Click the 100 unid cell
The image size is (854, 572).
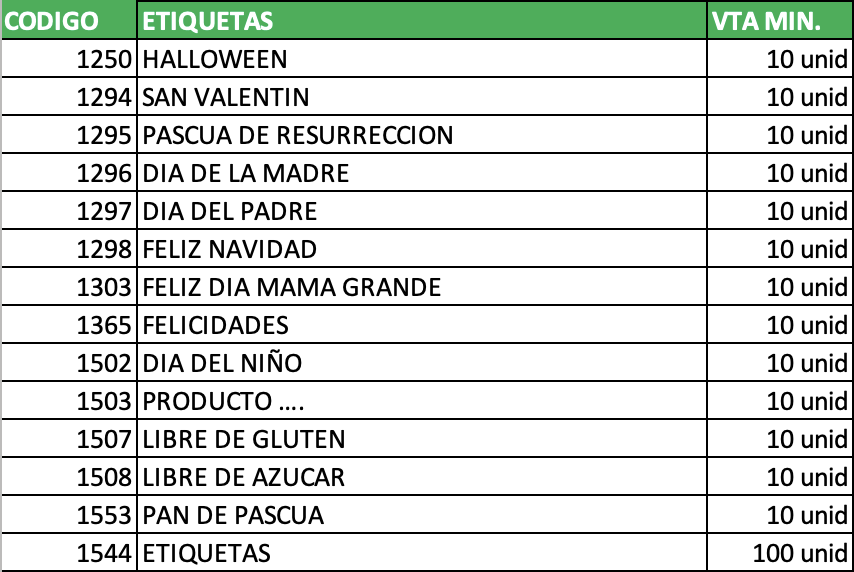tap(780, 552)
